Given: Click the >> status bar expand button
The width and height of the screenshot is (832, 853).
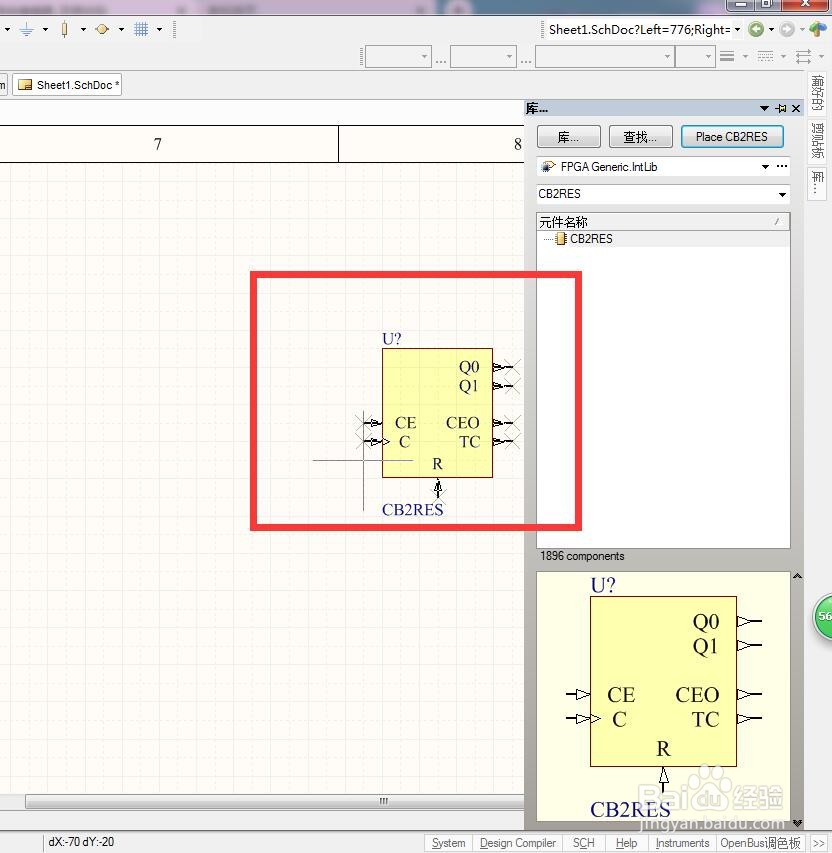Looking at the screenshot, I should click(x=818, y=843).
